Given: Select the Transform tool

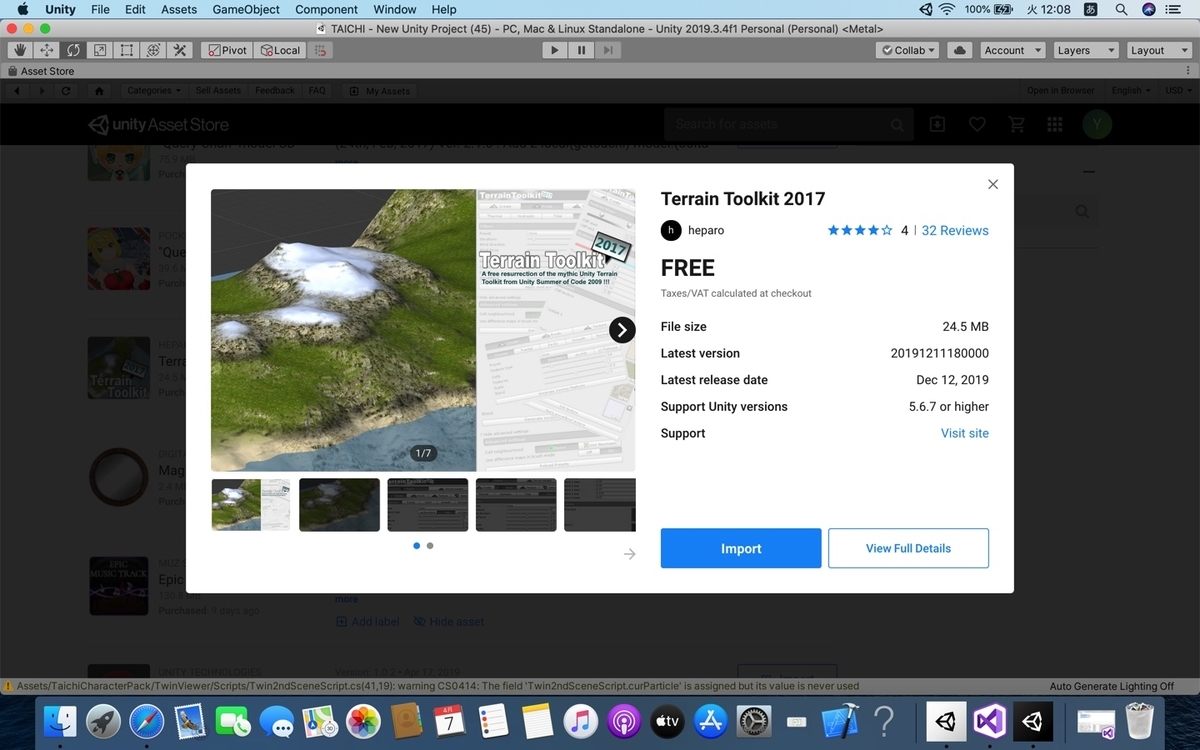Looking at the screenshot, I should point(154,50).
